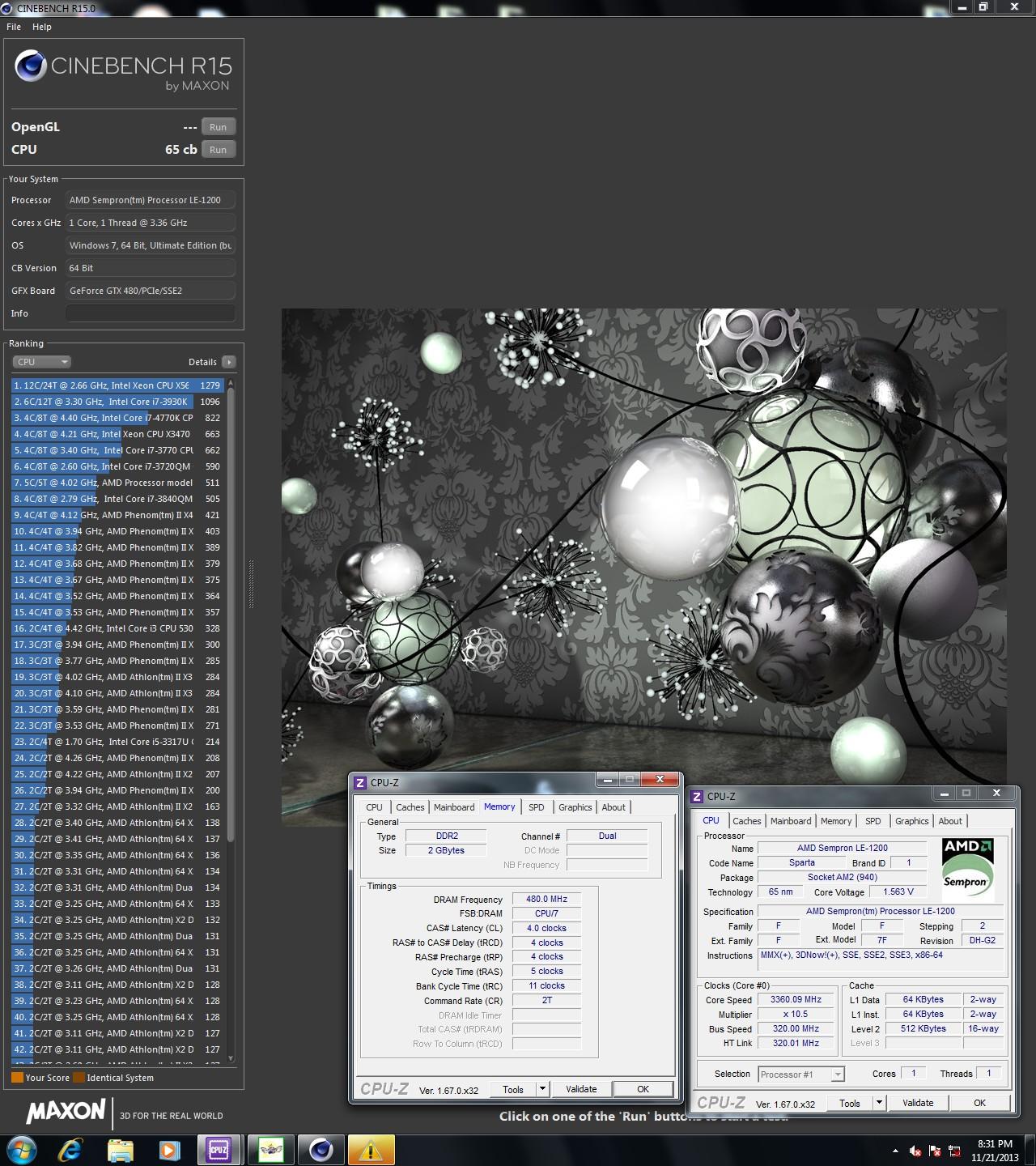Image resolution: width=1036 pixels, height=1166 pixels.
Task: Click DRAM Frequency value 480.0 MHz
Action: click(x=547, y=899)
